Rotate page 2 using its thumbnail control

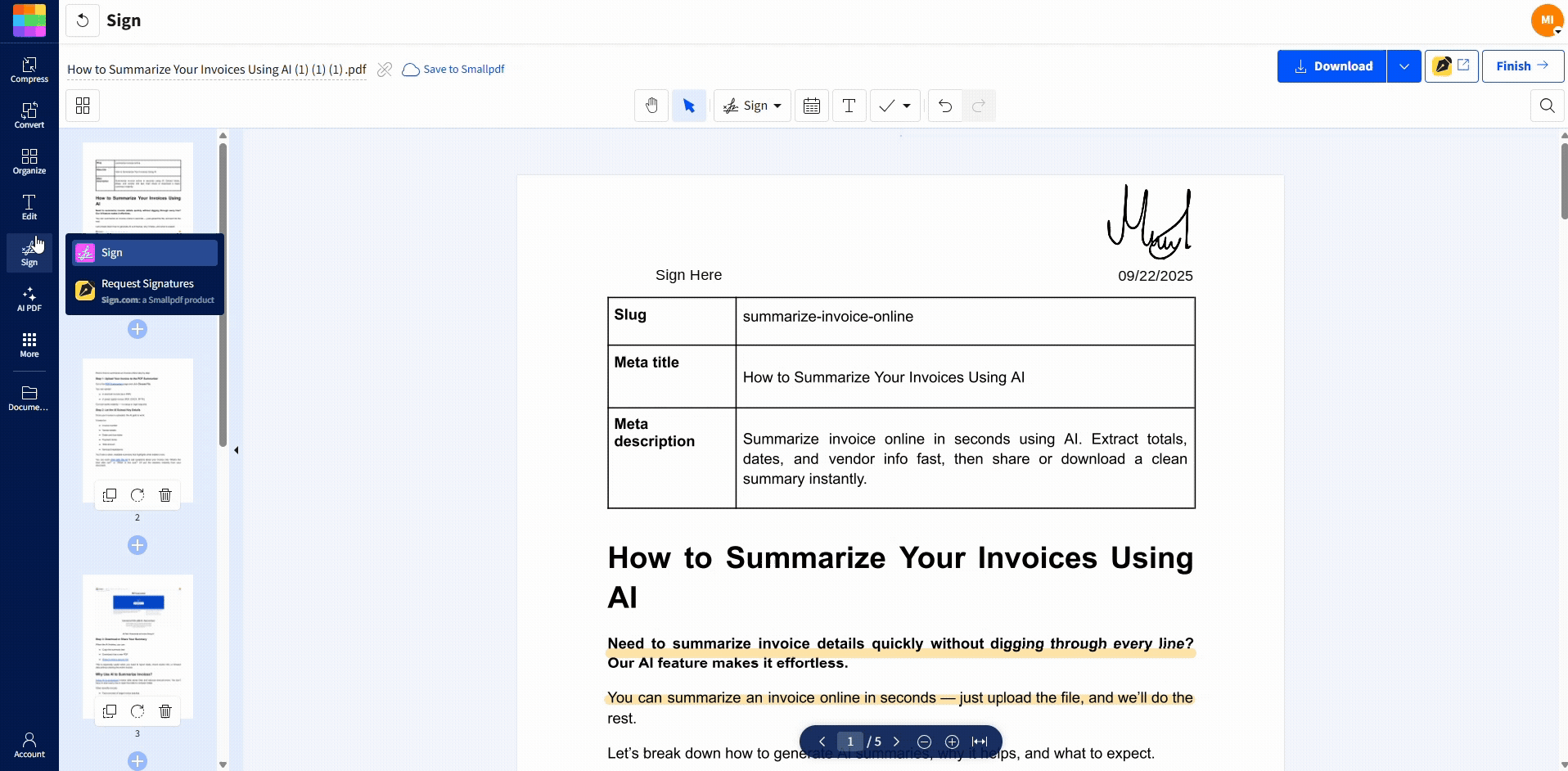click(137, 494)
